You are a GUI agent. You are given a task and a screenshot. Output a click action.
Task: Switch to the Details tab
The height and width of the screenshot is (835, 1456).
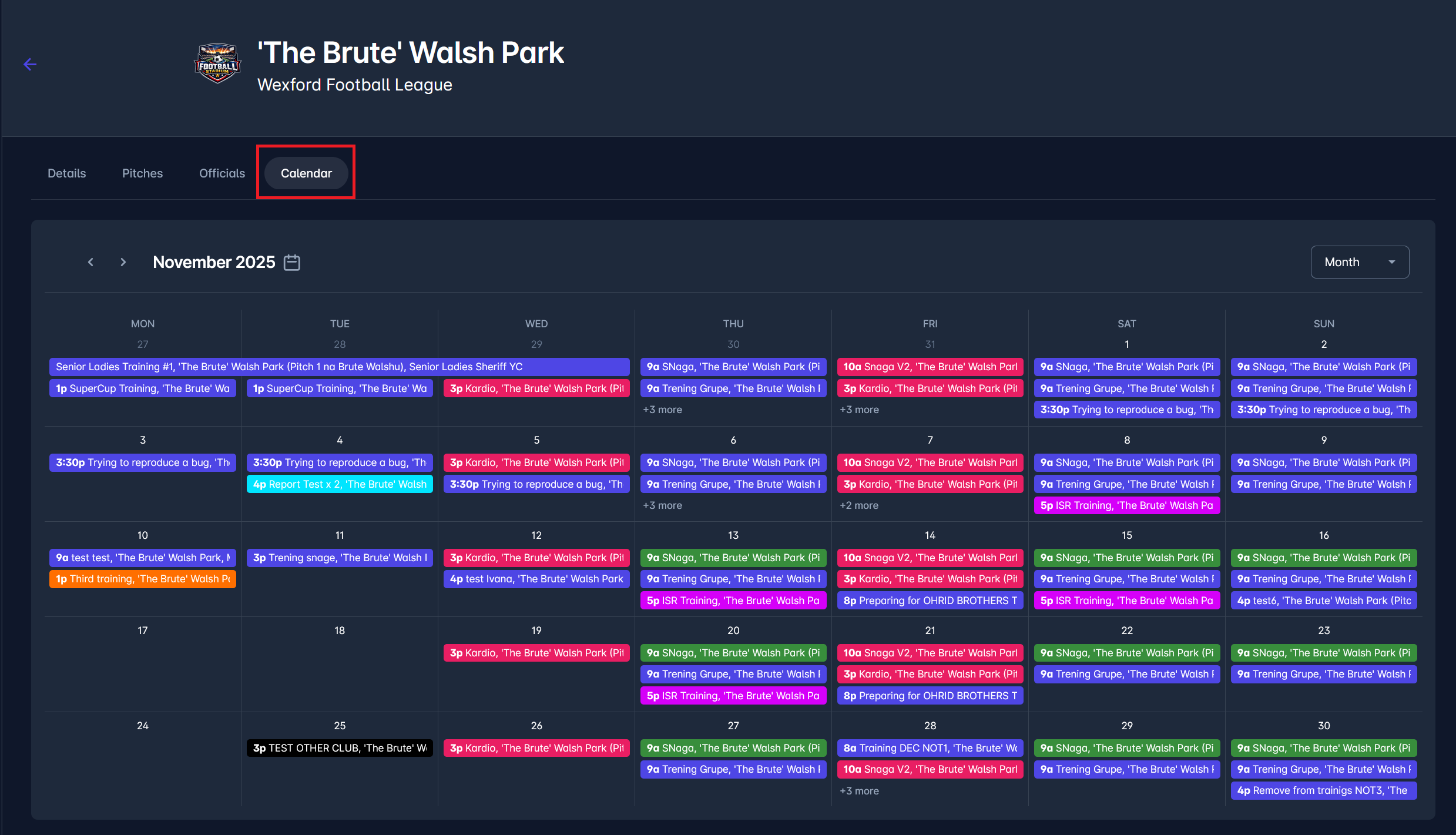(x=66, y=173)
